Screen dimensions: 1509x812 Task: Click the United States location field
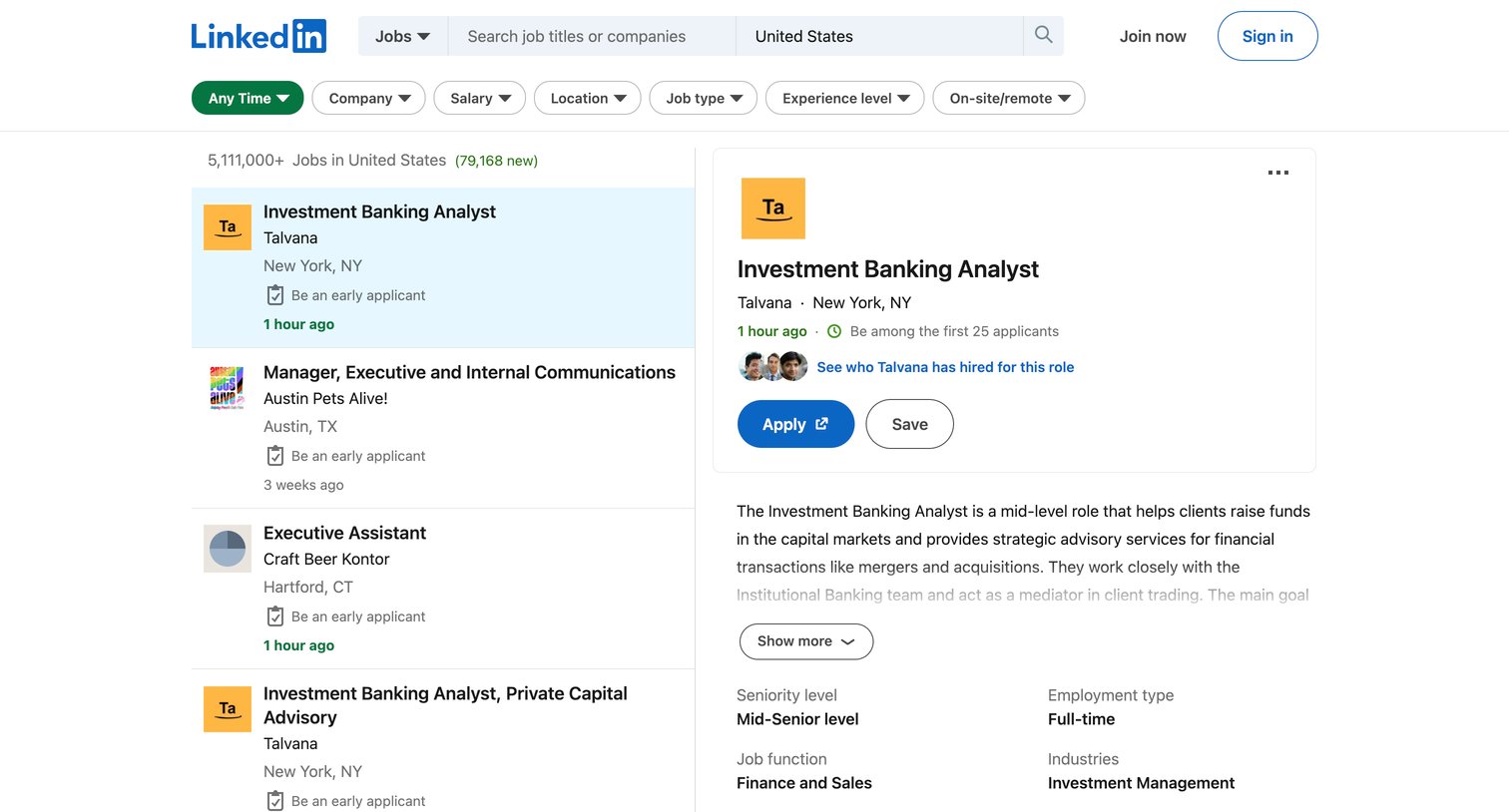click(879, 36)
